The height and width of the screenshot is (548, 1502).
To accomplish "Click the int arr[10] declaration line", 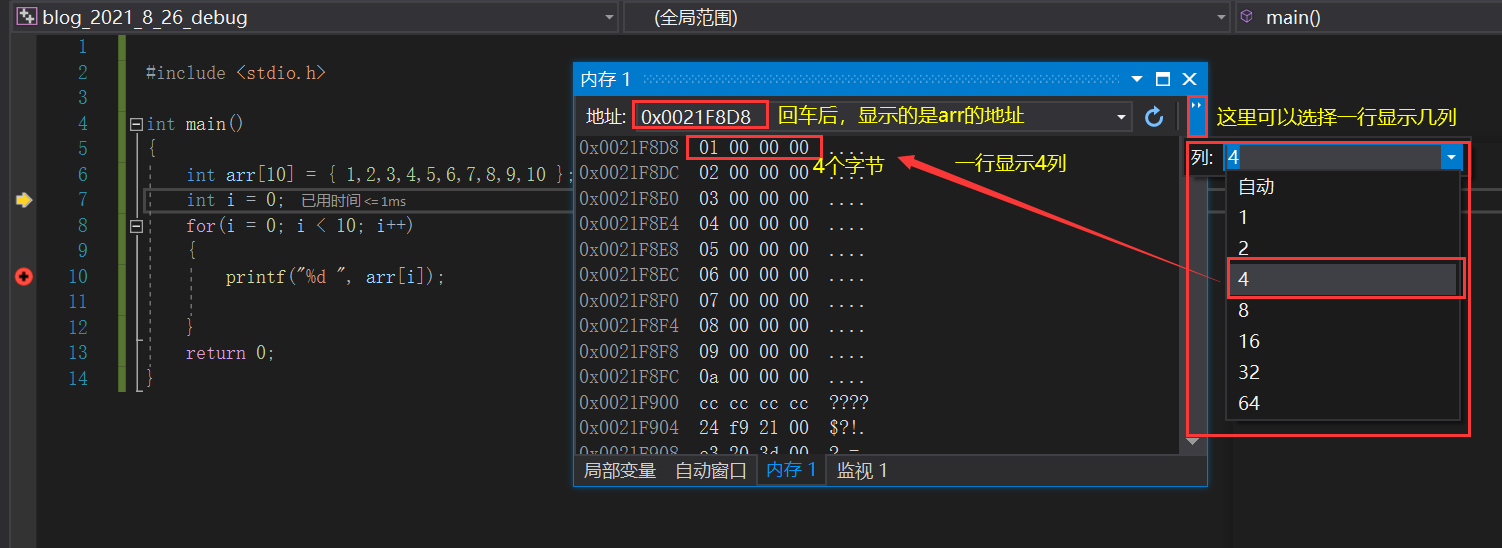I will click(380, 175).
